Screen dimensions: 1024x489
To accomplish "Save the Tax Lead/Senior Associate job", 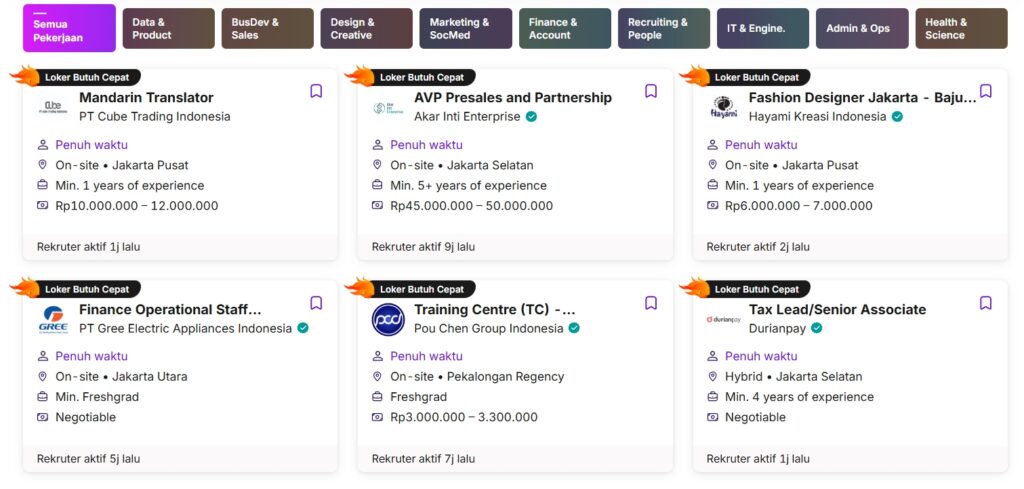I will pos(985,303).
